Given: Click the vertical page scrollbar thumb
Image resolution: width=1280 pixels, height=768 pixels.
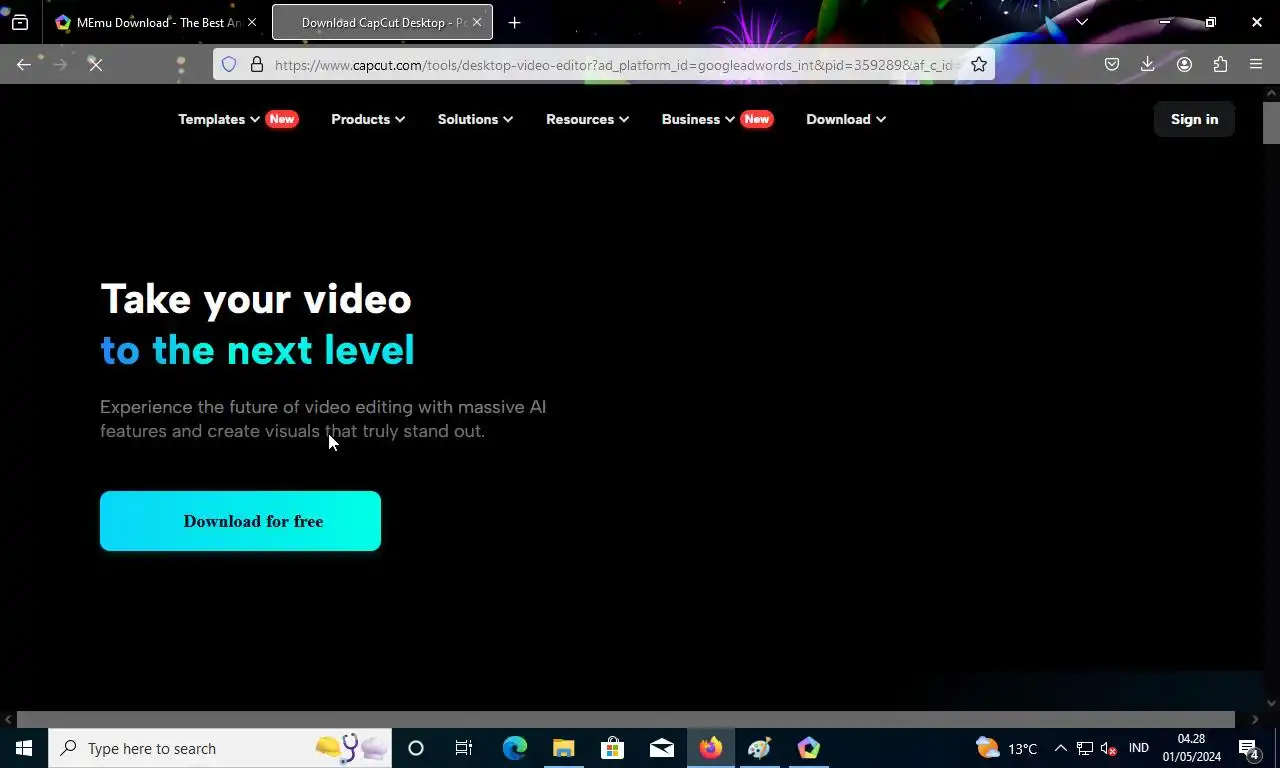Looking at the screenshot, I should pyautogui.click(x=1271, y=123).
